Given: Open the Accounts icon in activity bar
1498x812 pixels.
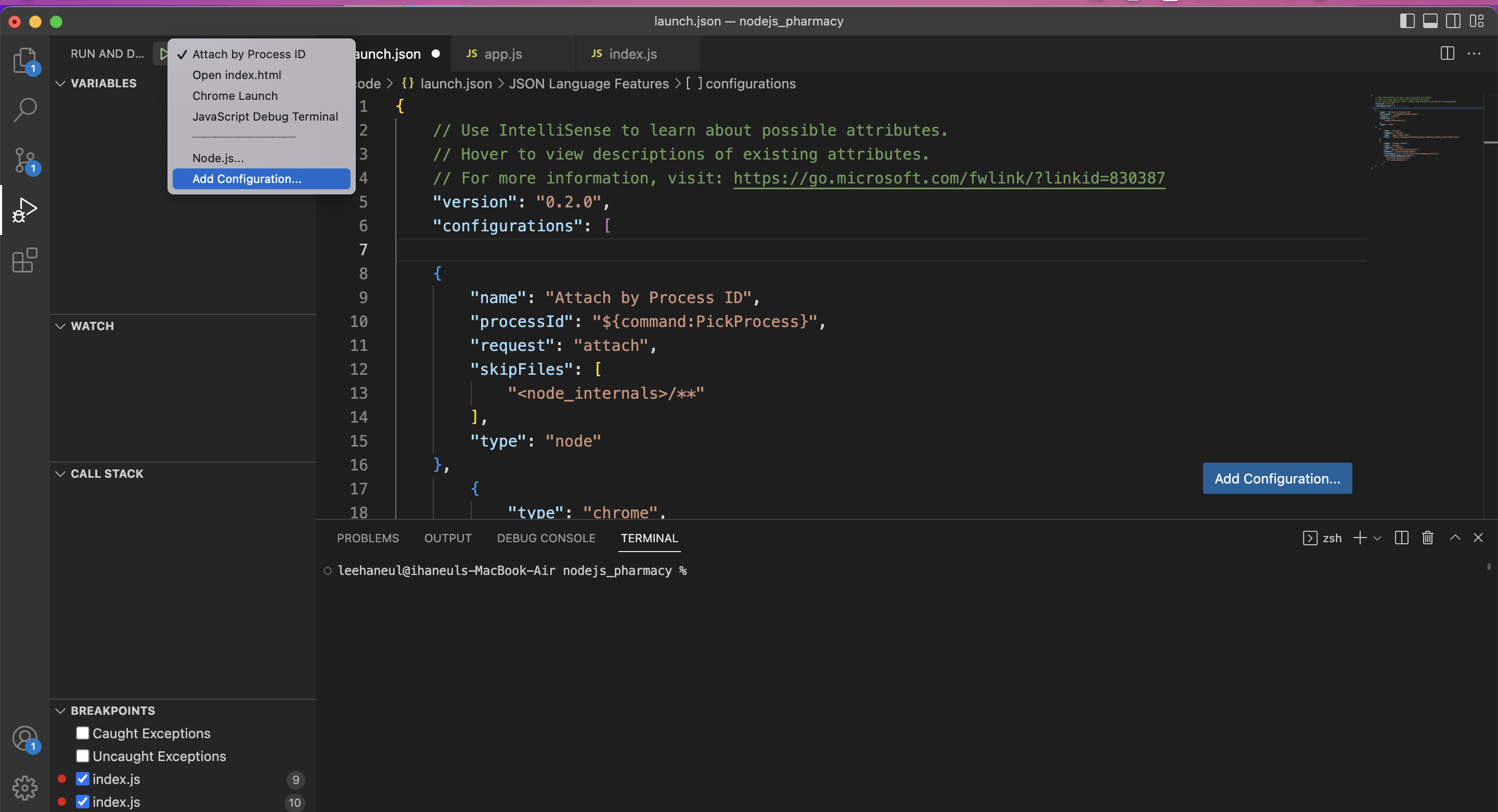Looking at the screenshot, I should (x=24, y=739).
